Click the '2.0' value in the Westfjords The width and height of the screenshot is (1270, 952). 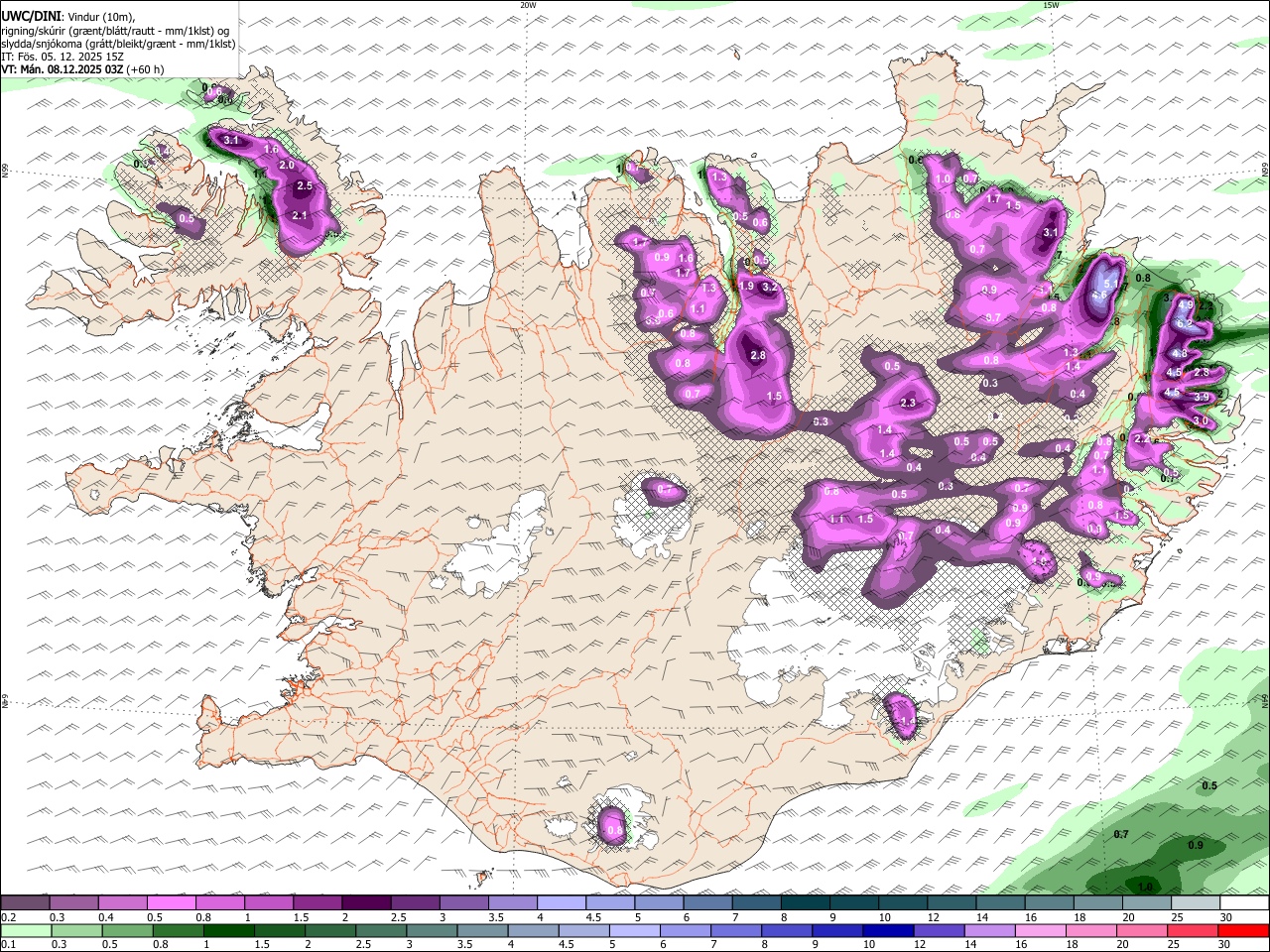tap(287, 165)
